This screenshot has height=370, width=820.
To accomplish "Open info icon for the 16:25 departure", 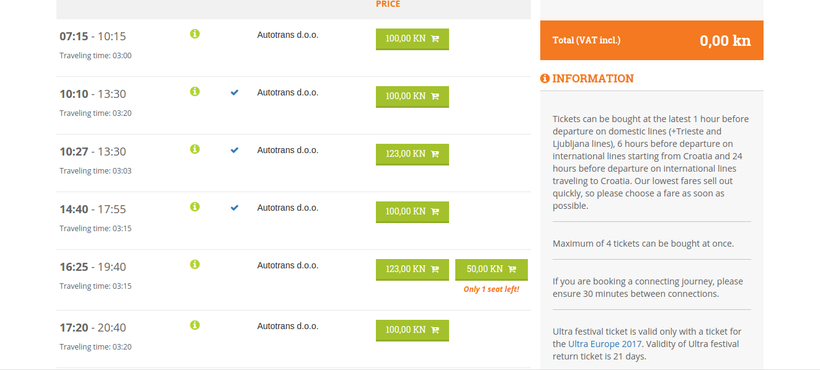I will coord(195,264).
